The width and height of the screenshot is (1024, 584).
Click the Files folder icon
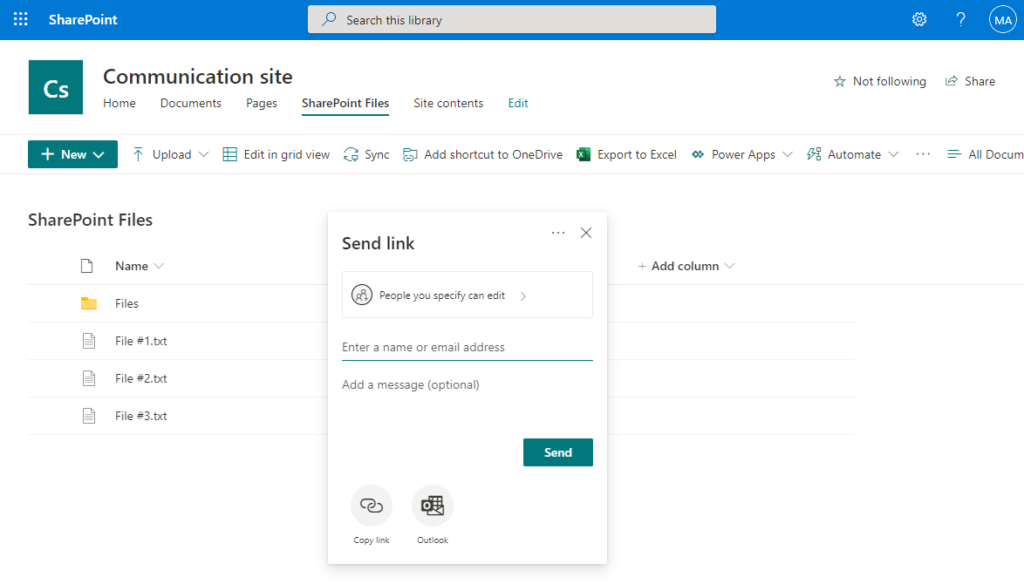click(x=89, y=303)
